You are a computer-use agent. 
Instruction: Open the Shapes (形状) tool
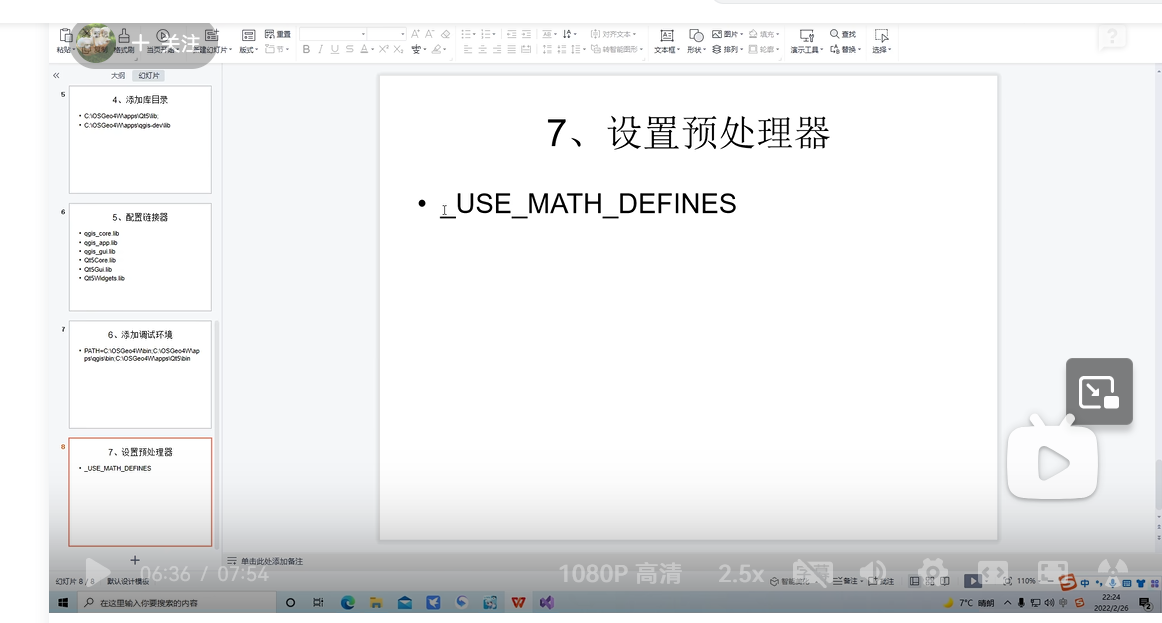pos(696,41)
